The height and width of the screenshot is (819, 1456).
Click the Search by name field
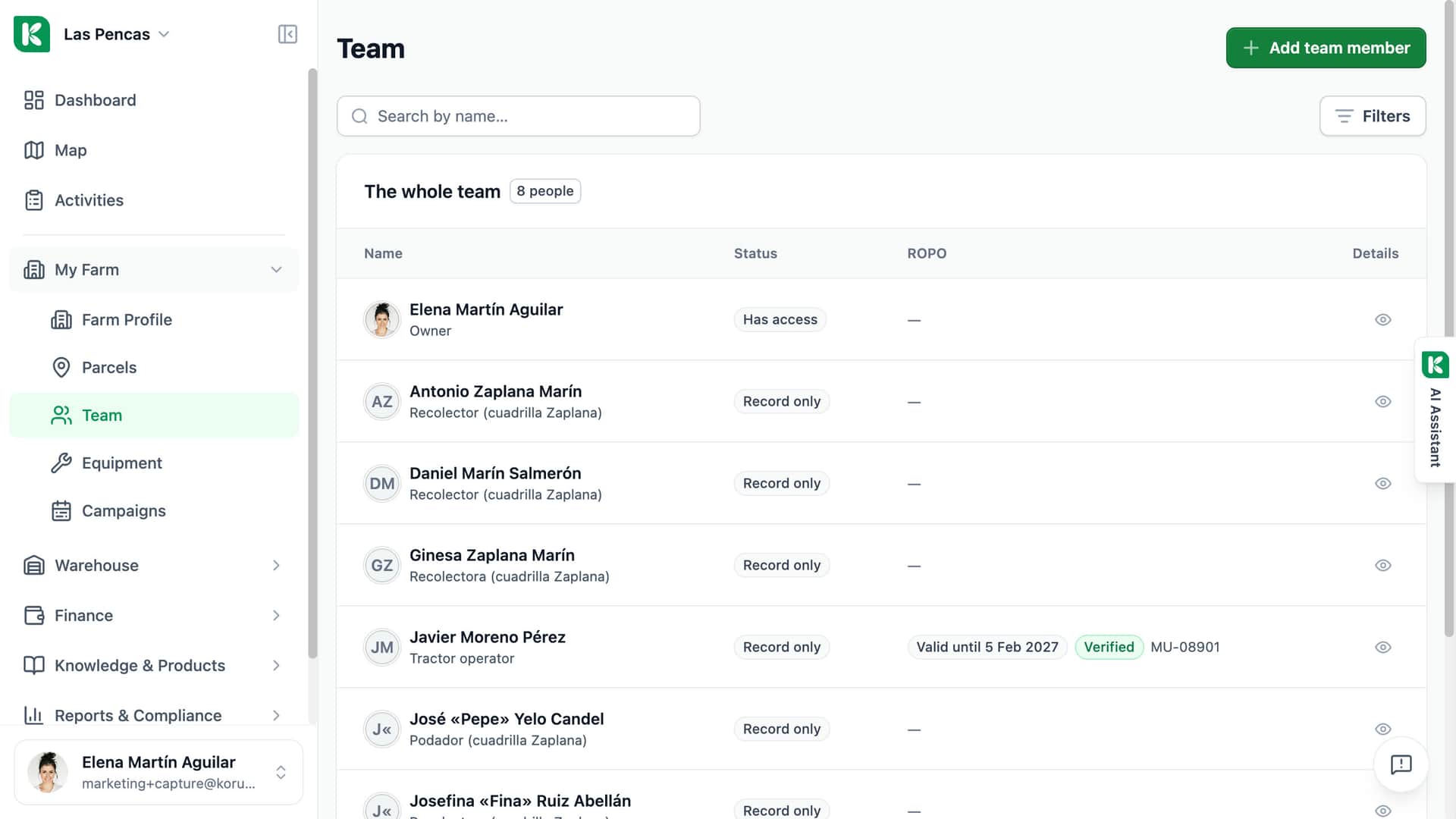pos(518,116)
